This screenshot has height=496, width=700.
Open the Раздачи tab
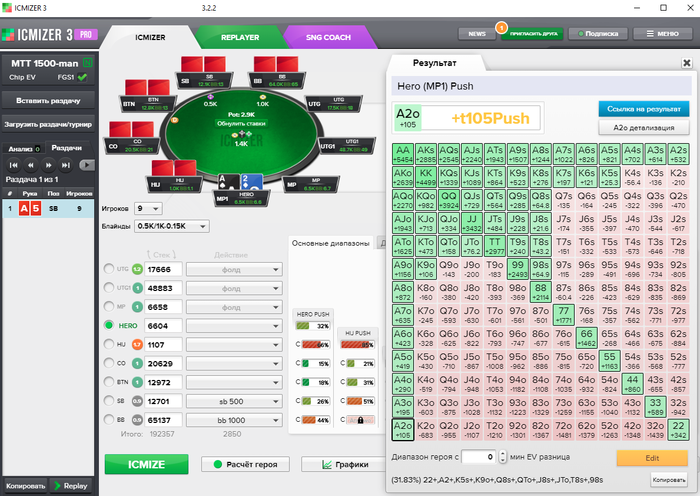click(x=67, y=148)
